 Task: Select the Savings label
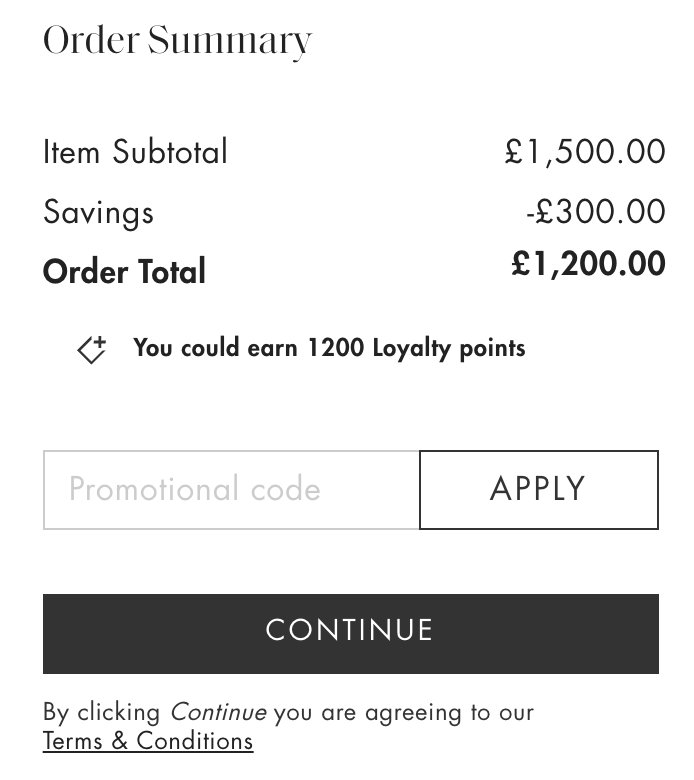pos(98,212)
